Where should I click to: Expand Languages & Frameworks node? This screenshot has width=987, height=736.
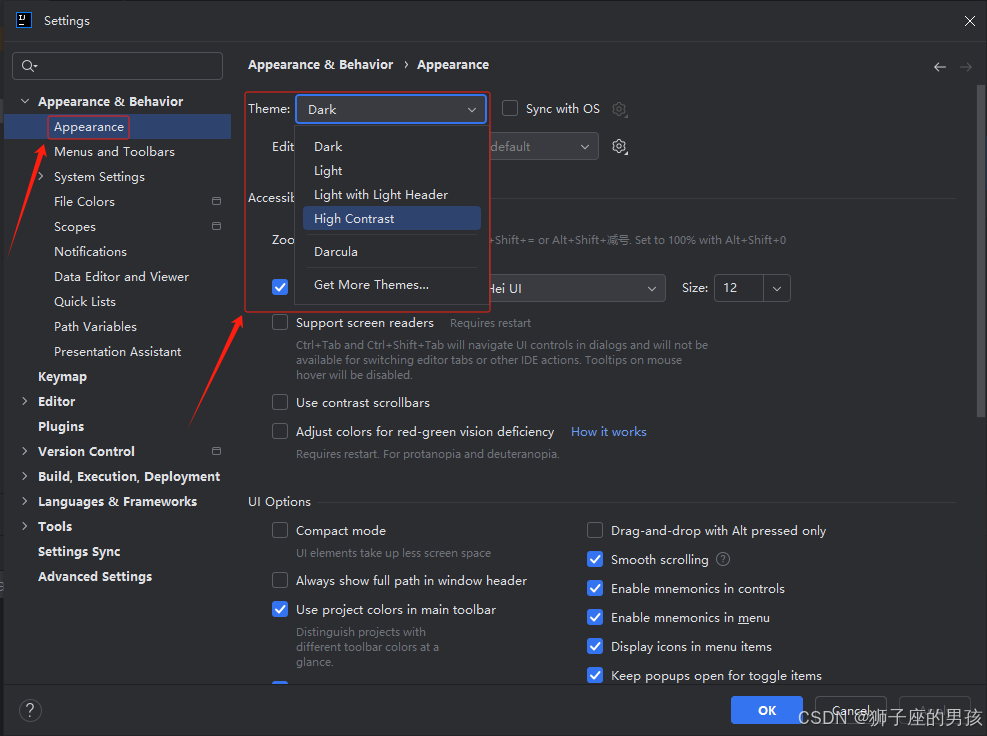pyautogui.click(x=25, y=501)
